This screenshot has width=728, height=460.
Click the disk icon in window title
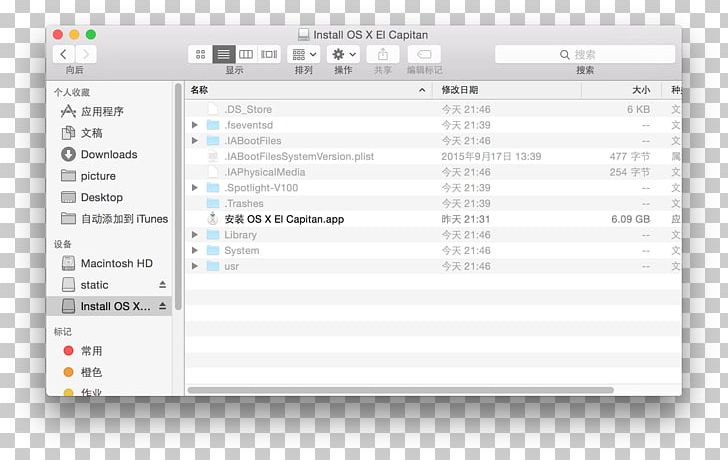pos(304,35)
